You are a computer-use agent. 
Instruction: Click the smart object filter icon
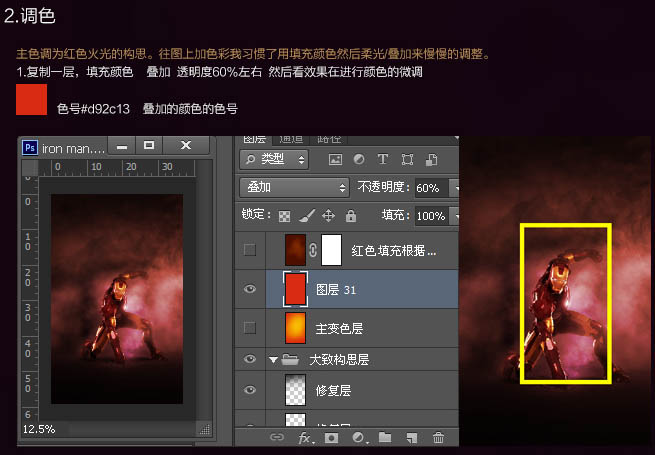[x=432, y=160]
